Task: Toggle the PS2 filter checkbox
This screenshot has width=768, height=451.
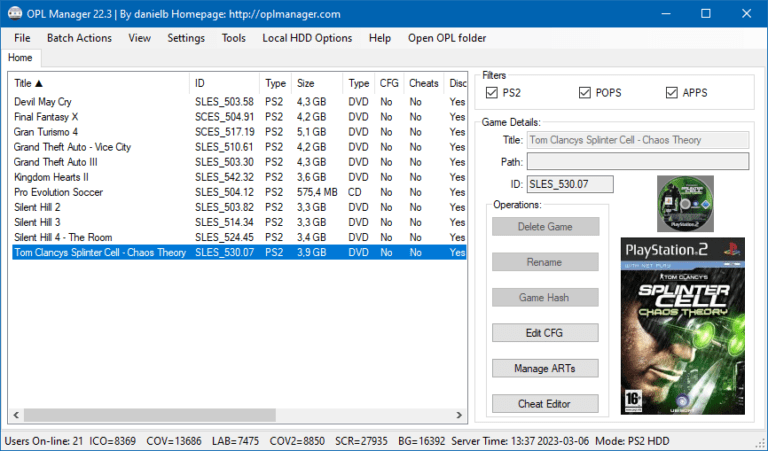Action: (x=491, y=93)
